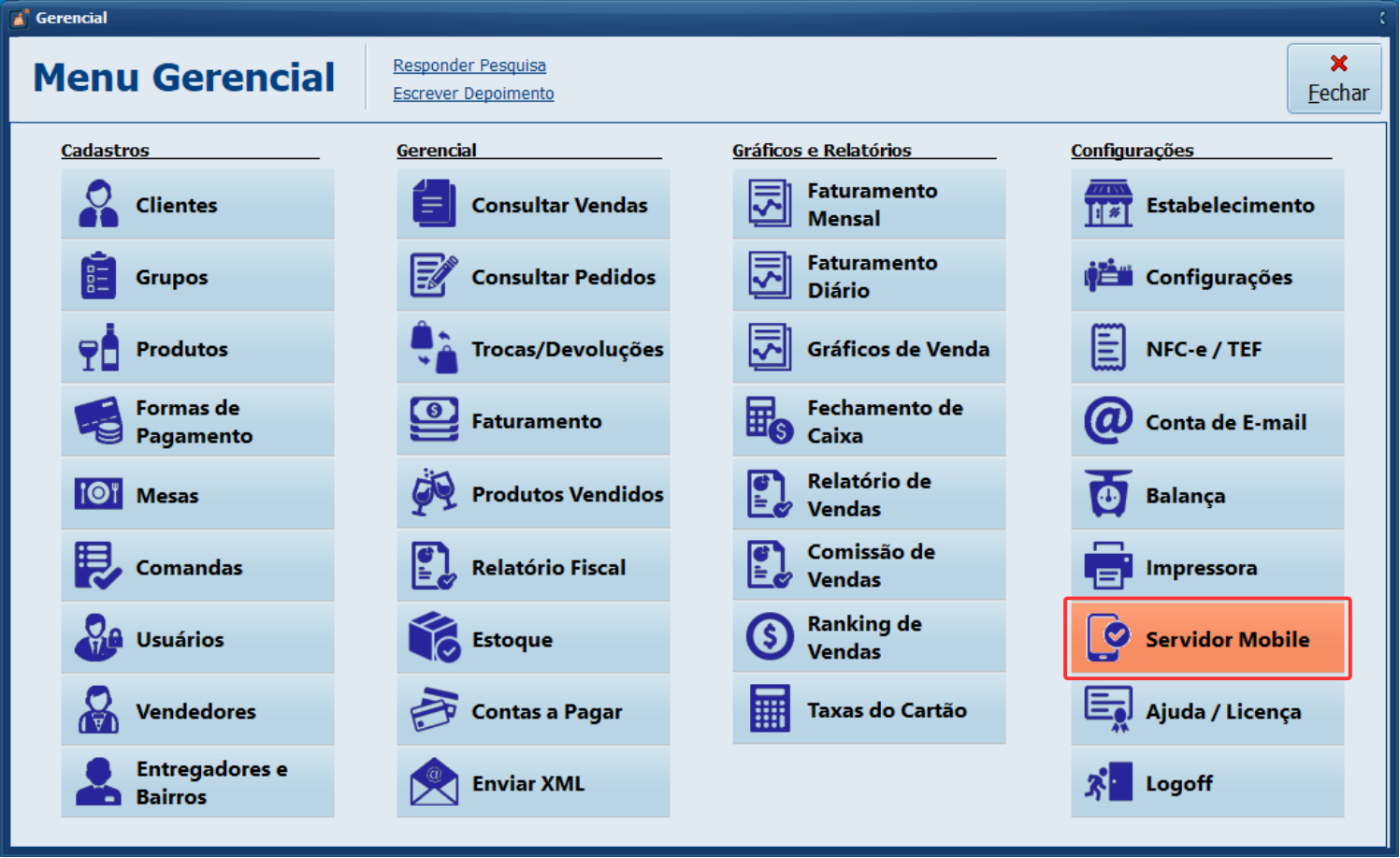The image size is (1400, 858).
Task: Open the Faturamento Mensal report
Action: coord(869,205)
